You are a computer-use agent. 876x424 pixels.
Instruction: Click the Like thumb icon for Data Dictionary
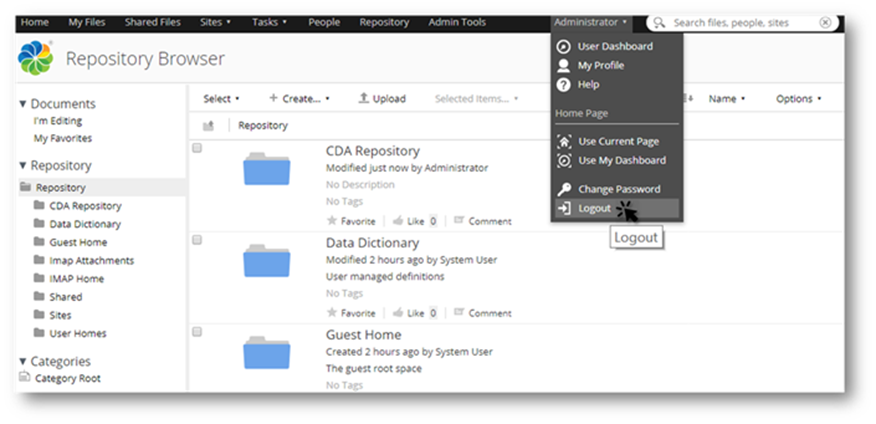(x=398, y=313)
